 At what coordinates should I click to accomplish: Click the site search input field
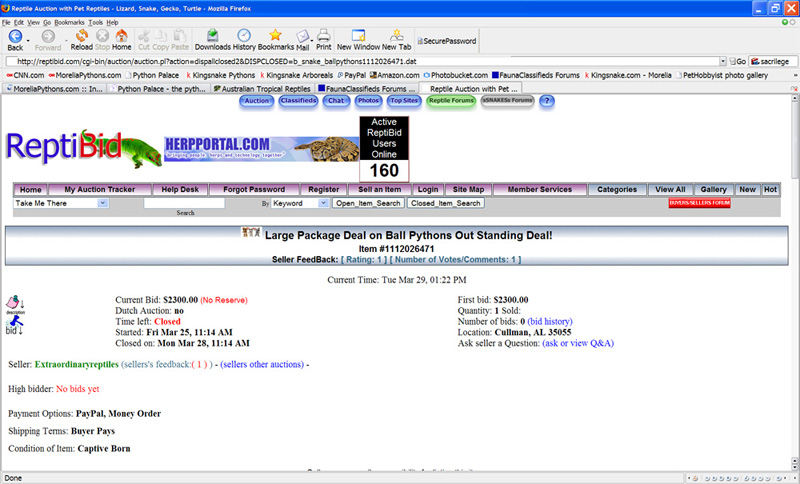point(184,203)
